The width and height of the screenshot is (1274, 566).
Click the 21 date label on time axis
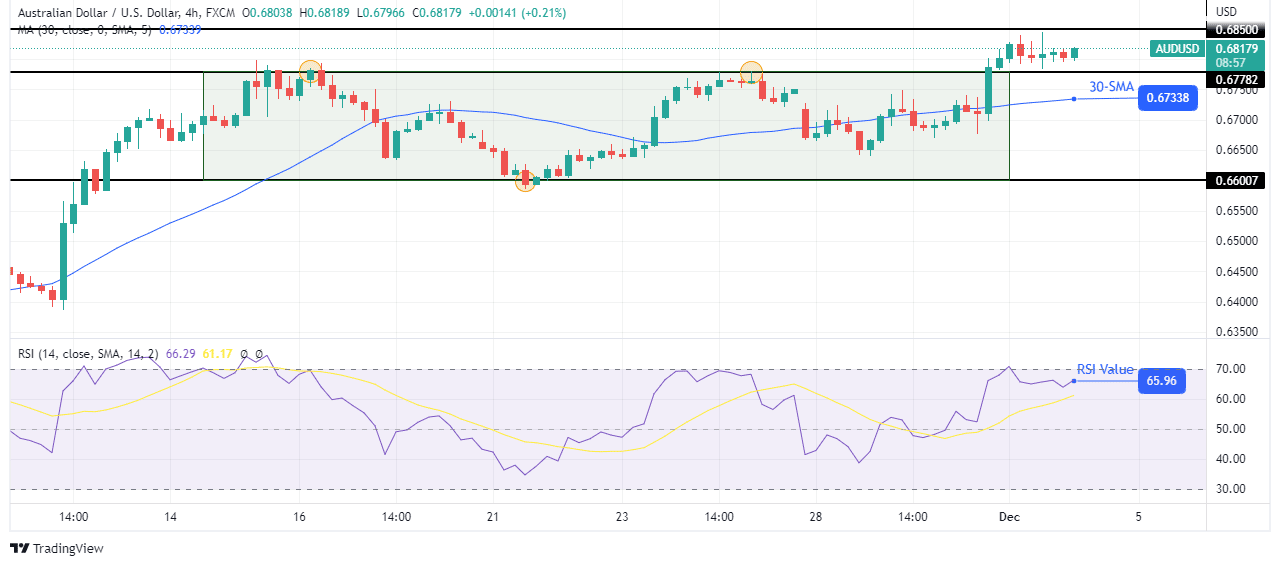[x=493, y=517]
